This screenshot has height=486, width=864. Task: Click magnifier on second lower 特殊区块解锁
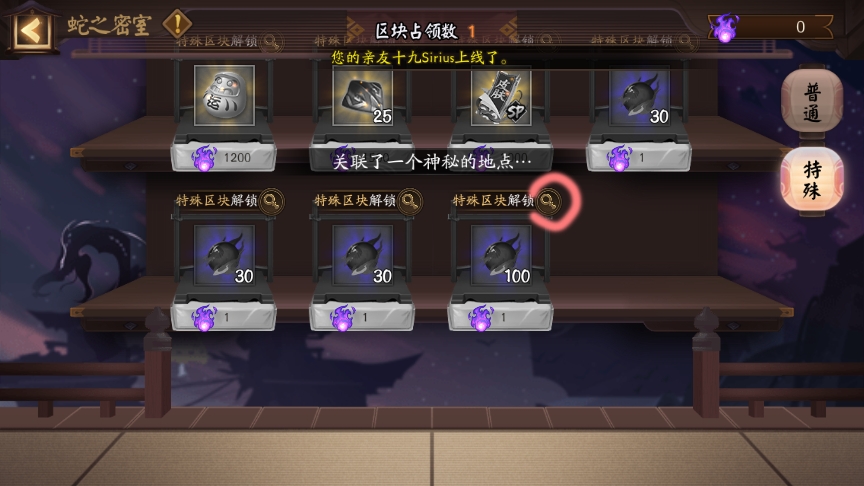tap(409, 201)
